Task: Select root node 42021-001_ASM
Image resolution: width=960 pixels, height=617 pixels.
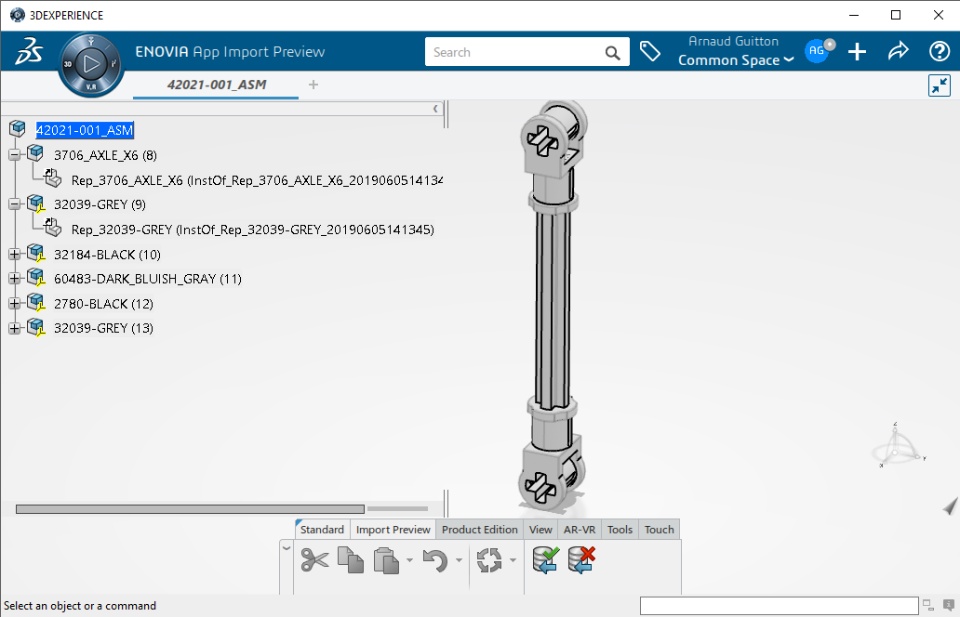Action: [84, 130]
